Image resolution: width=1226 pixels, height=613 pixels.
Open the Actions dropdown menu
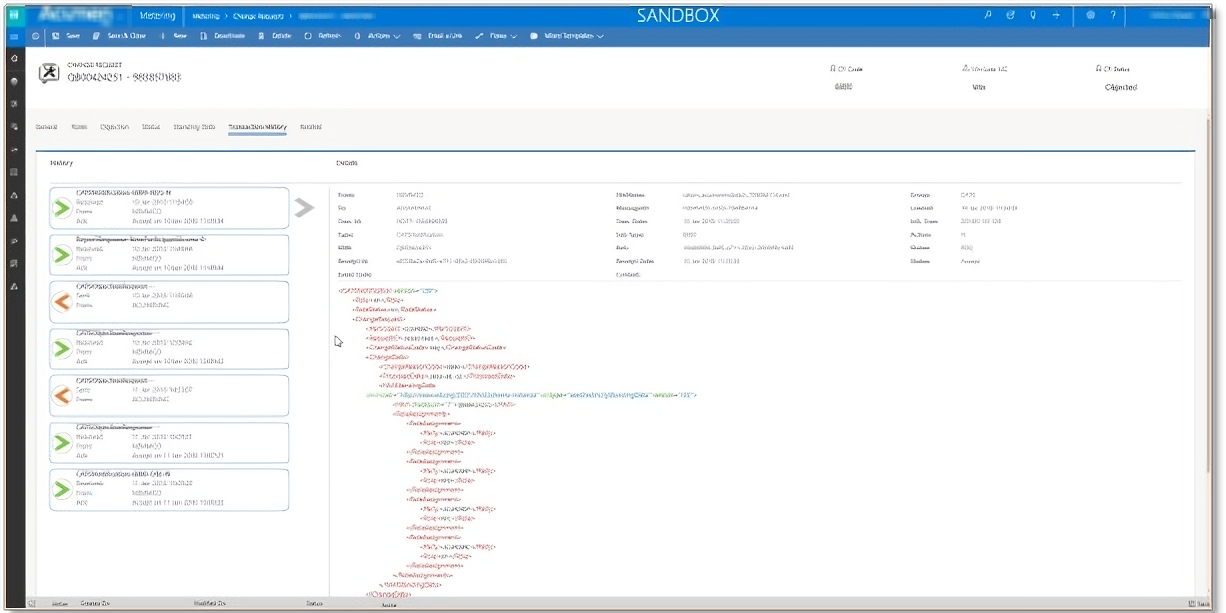378,36
